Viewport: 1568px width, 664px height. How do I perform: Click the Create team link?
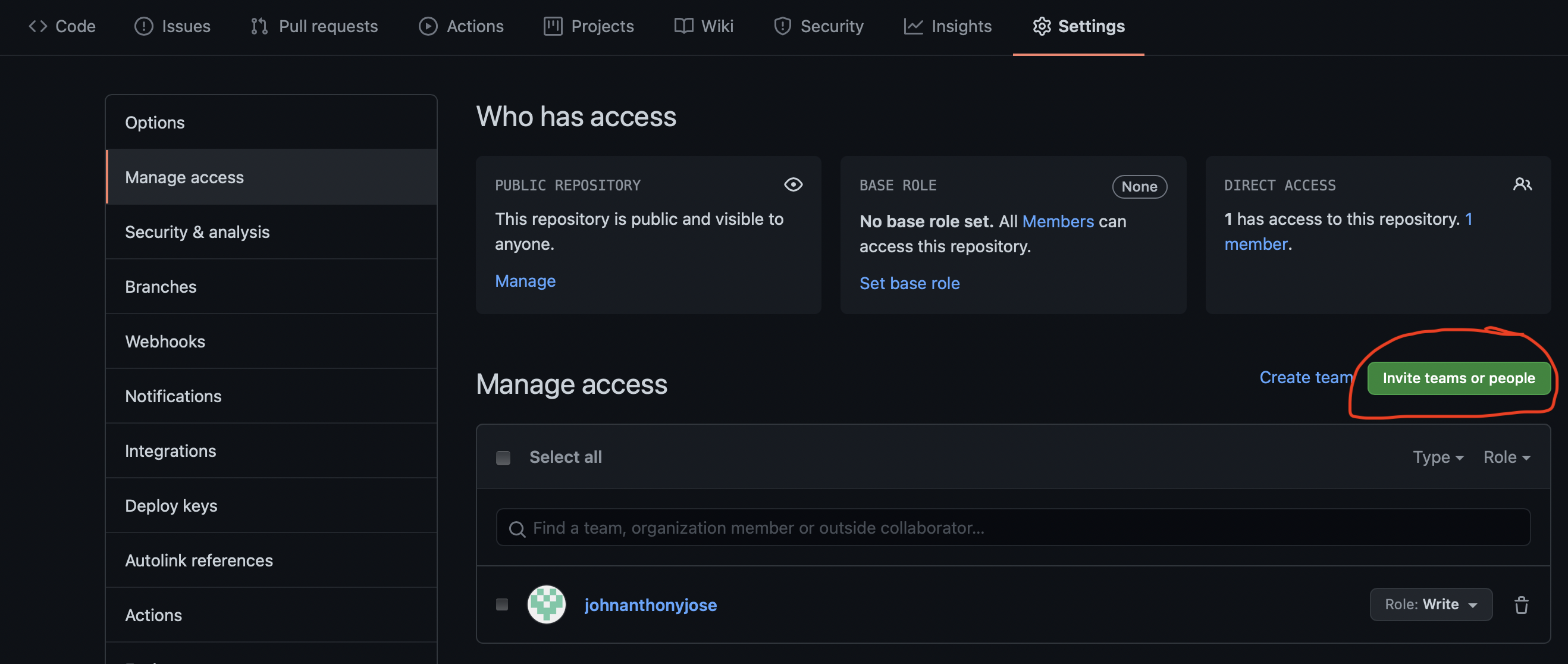pyautogui.click(x=1305, y=377)
